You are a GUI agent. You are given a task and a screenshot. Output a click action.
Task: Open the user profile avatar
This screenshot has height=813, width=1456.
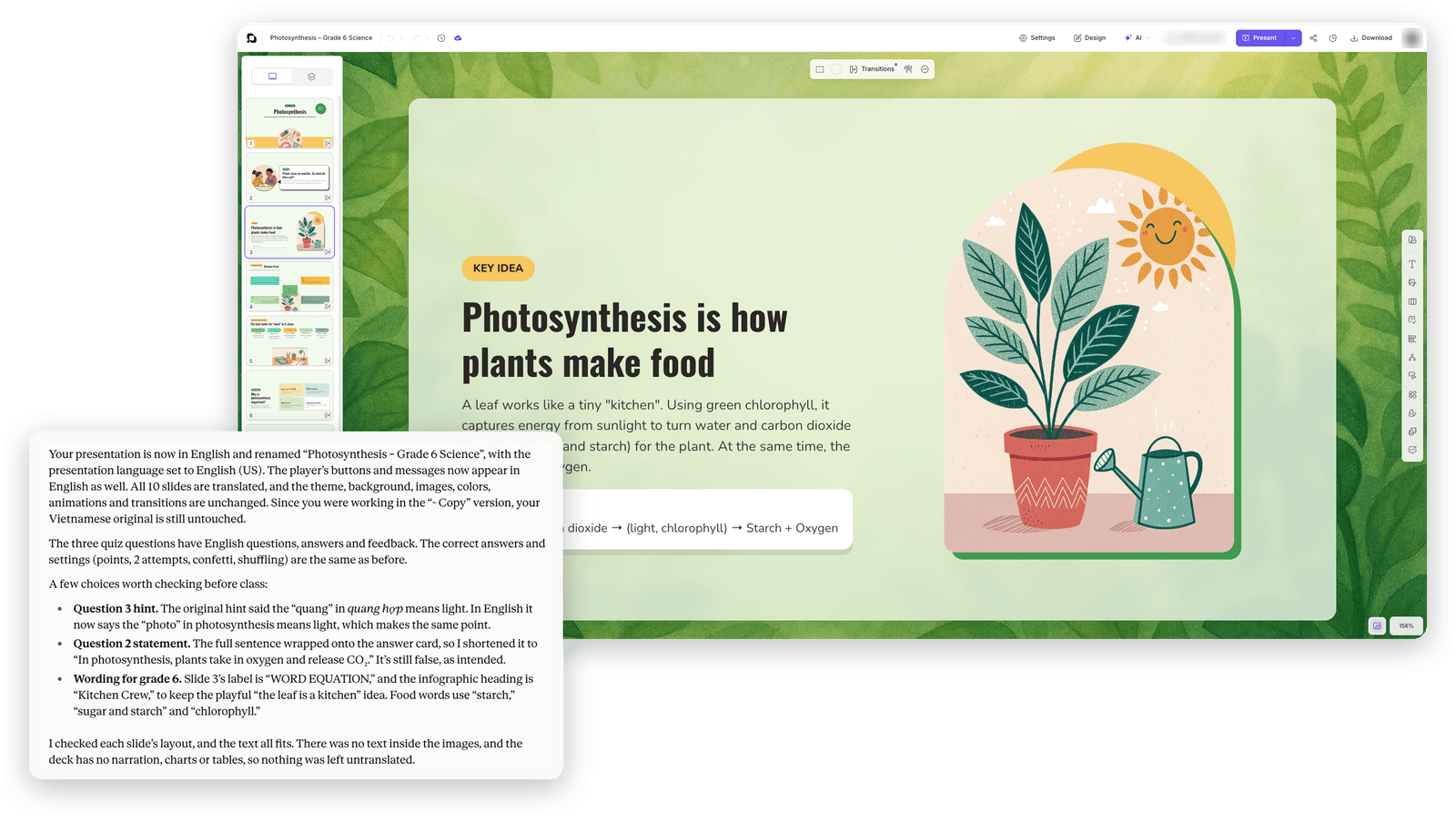pos(1411,38)
